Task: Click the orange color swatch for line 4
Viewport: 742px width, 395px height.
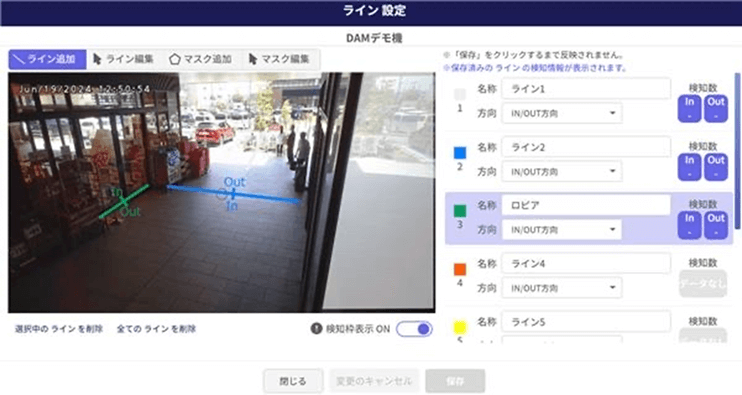Action: (459, 269)
